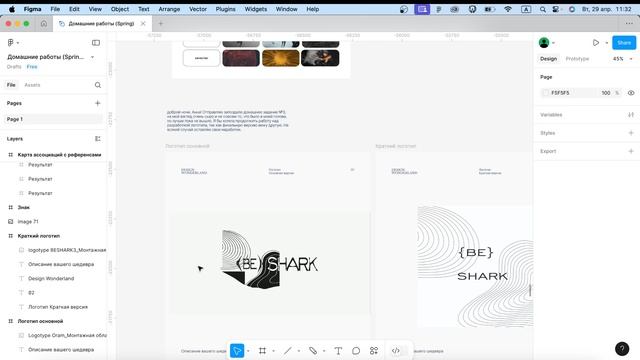Click the home icon tab
This screenshot has height=360, width=640.
pyautogui.click(x=44, y=24)
